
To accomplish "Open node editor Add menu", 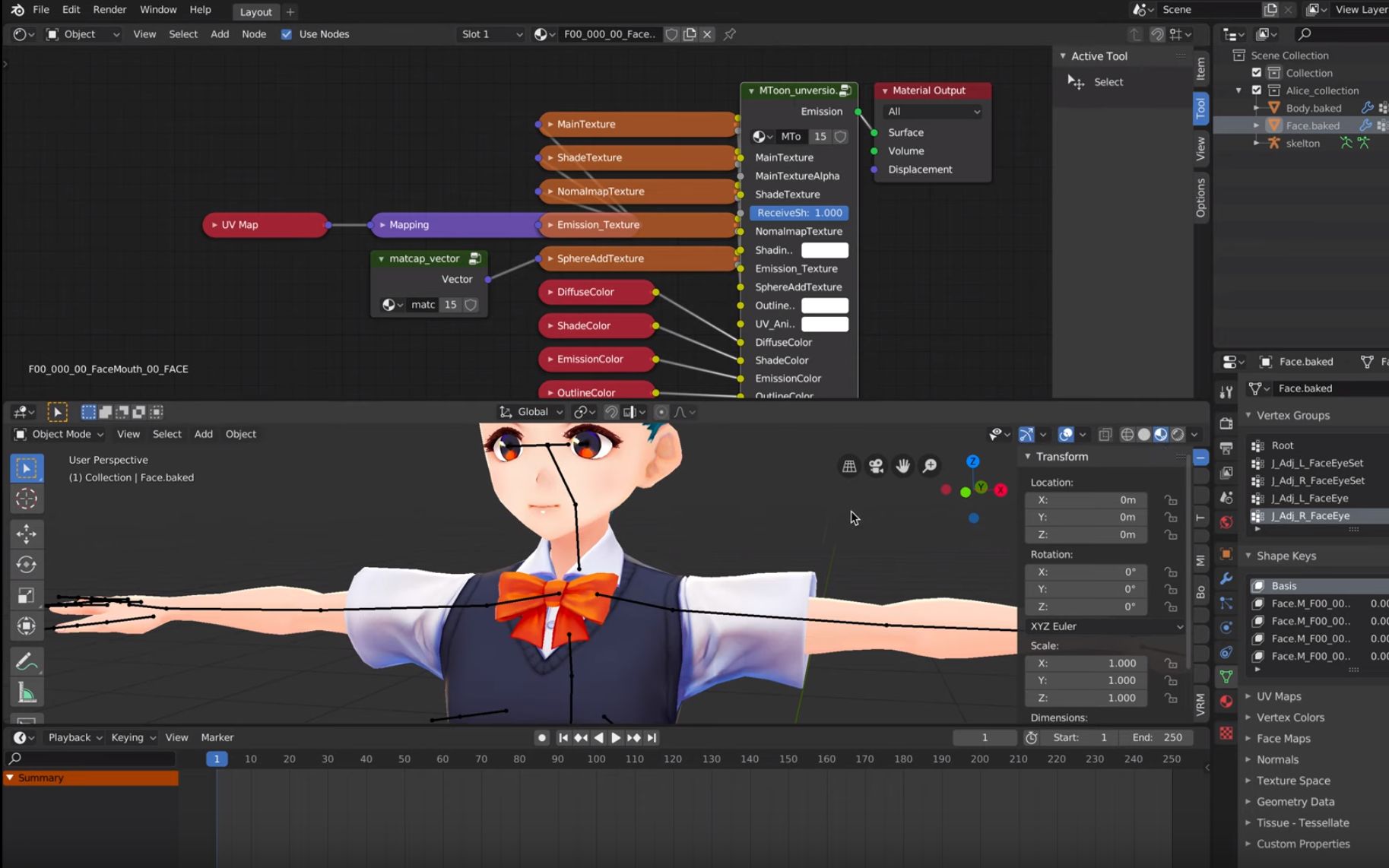I will click(x=220, y=34).
